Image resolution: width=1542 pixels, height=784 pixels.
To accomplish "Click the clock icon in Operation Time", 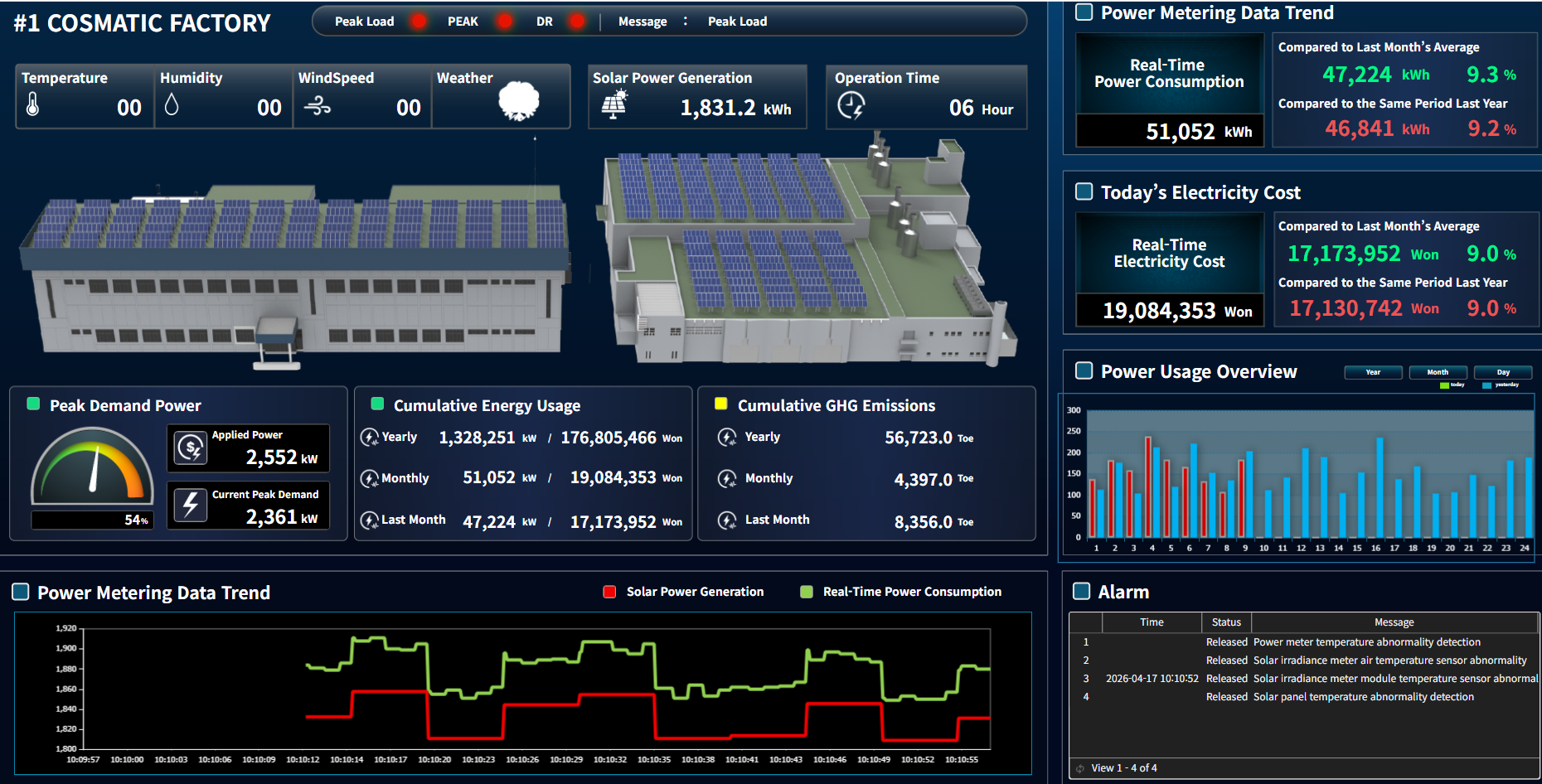I will click(851, 105).
